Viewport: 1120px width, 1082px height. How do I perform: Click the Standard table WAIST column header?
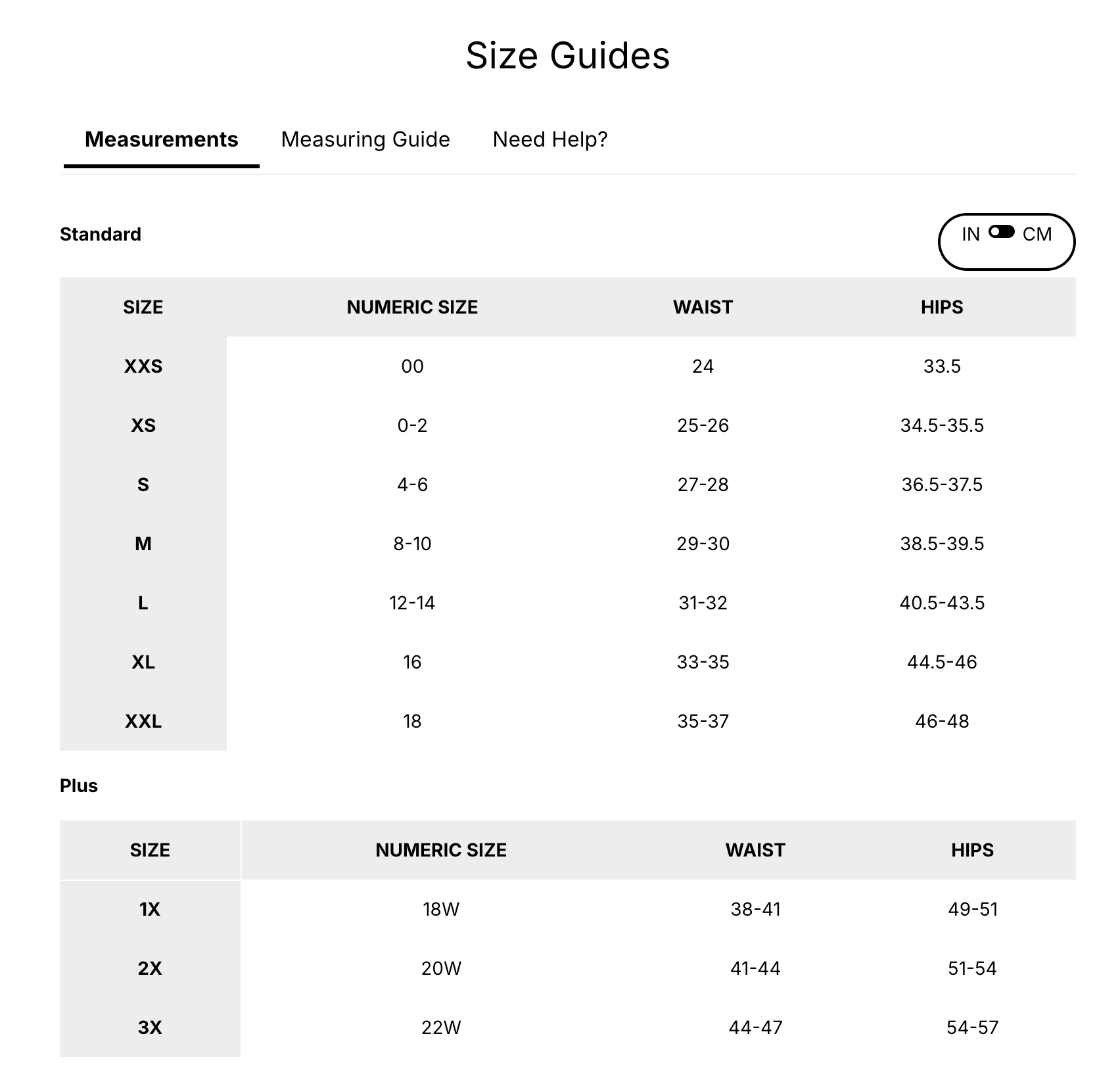(703, 307)
